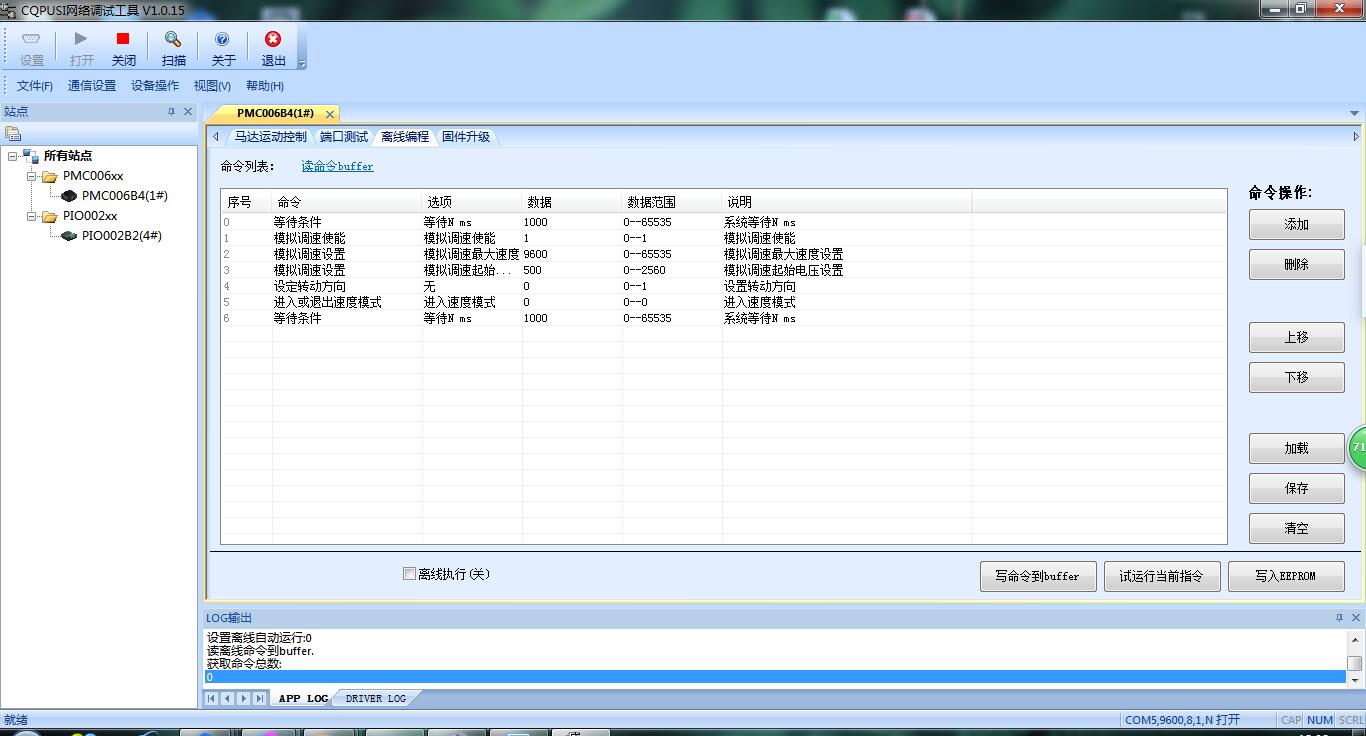Image resolution: width=1366 pixels, height=736 pixels.
Task: Select the PMC006xx folder
Action: coord(93,176)
